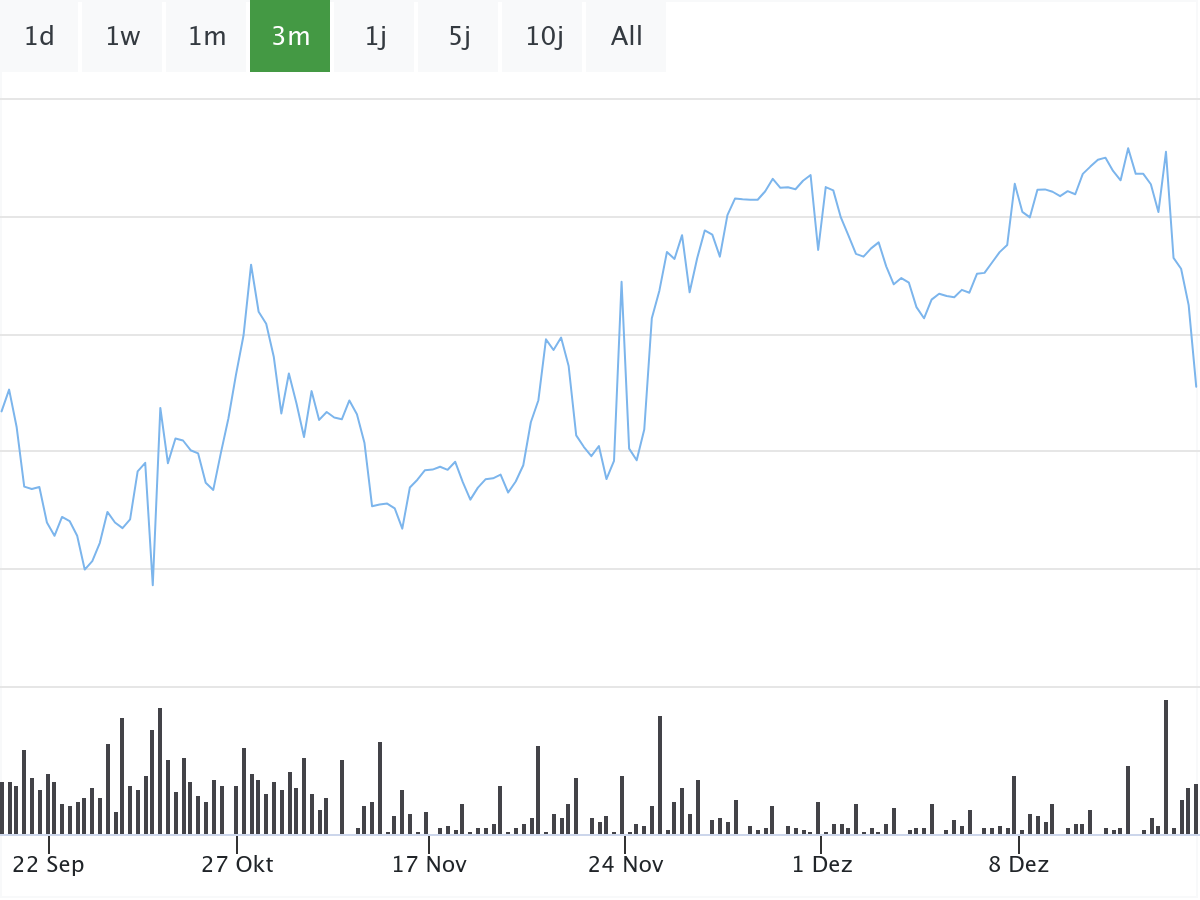Select the 5j time range
The width and height of the screenshot is (1200, 900).
pos(459,37)
